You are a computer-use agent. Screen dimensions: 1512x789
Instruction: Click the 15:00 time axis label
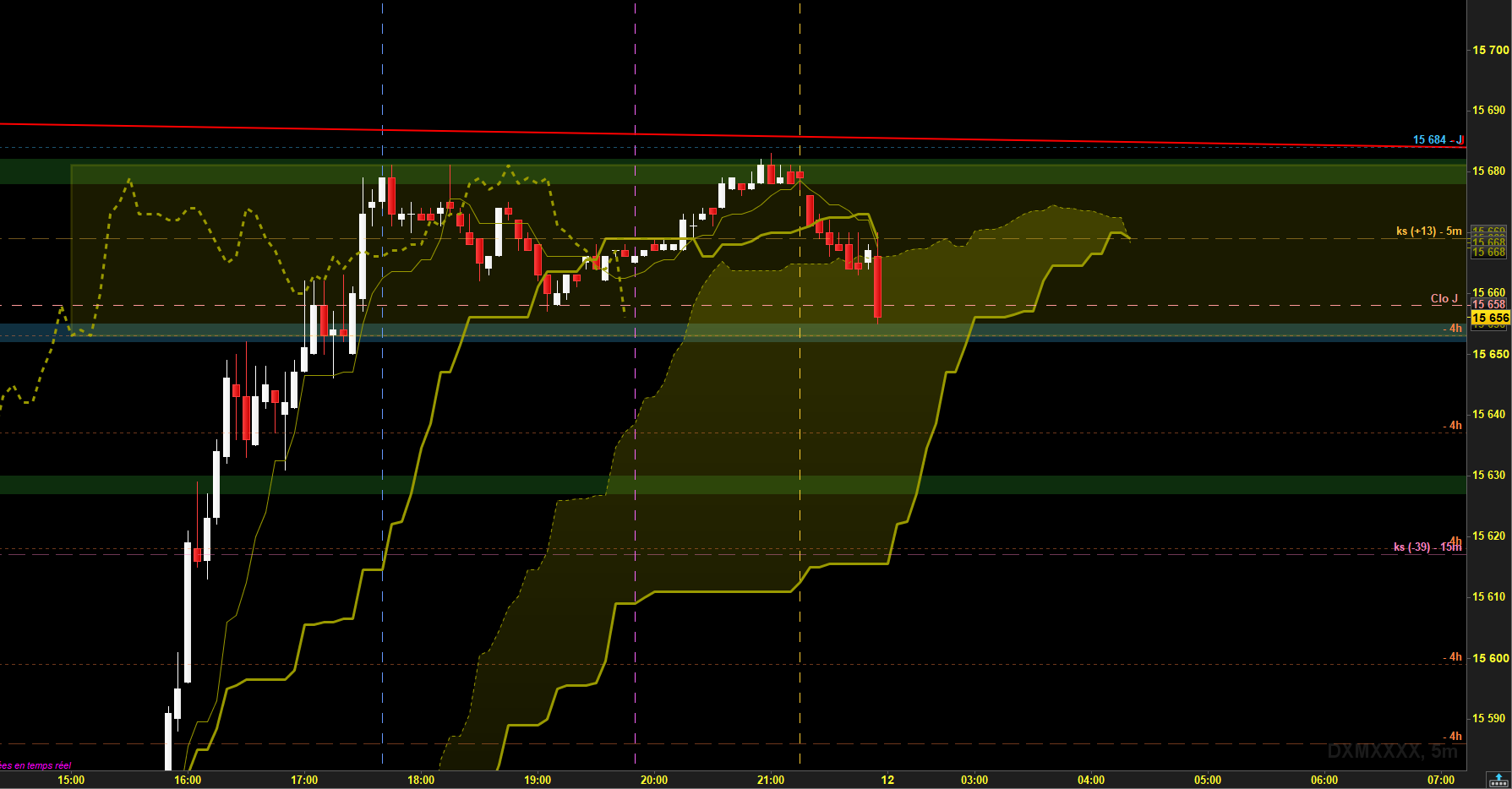(71, 780)
